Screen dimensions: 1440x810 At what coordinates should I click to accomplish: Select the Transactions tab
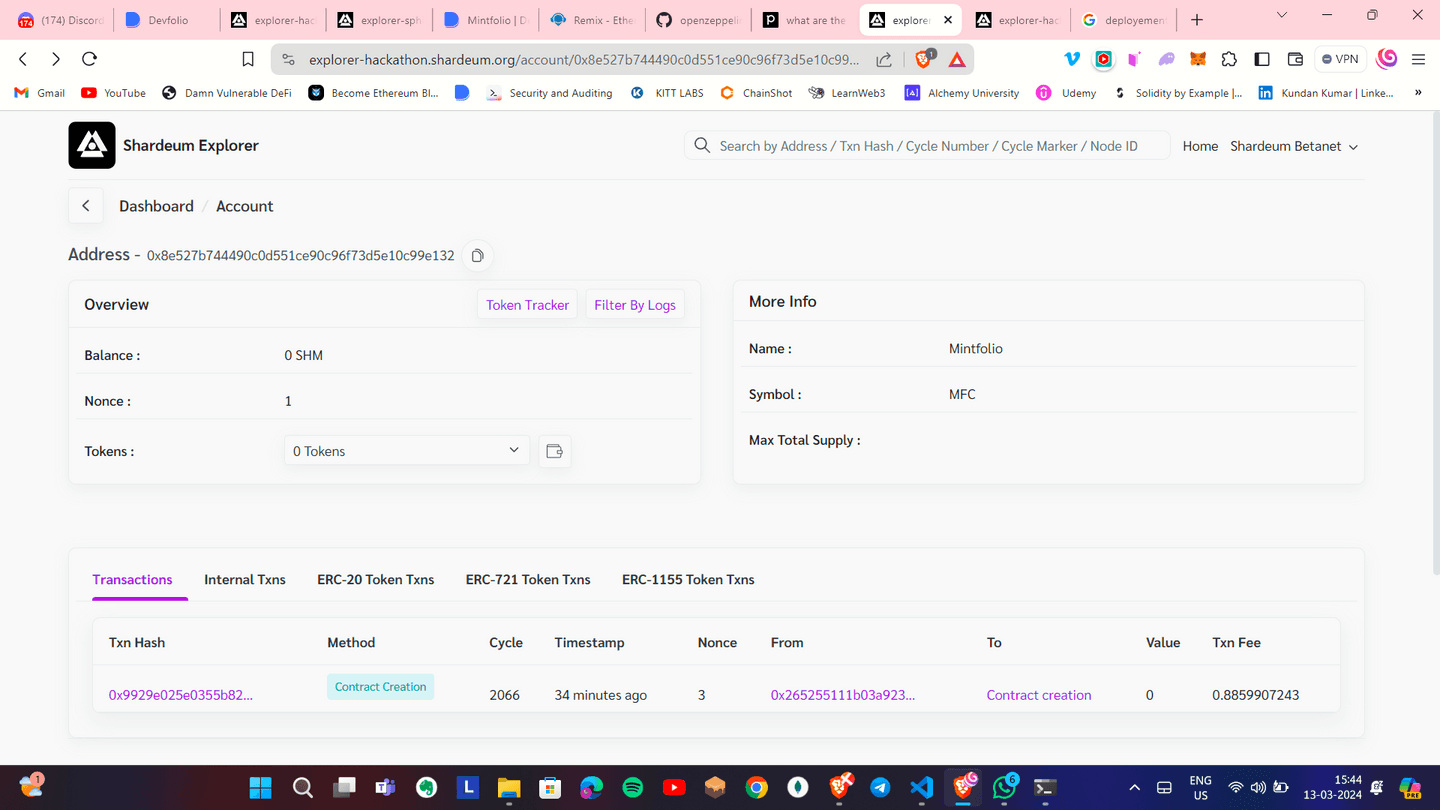132,580
